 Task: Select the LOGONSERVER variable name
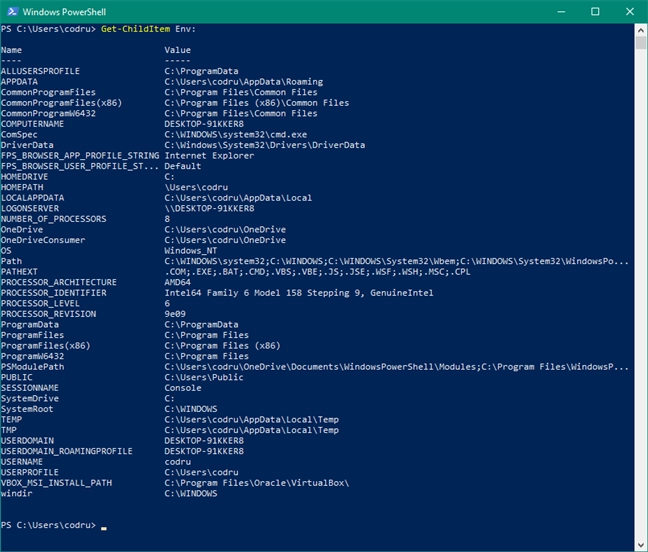click(x=30, y=209)
